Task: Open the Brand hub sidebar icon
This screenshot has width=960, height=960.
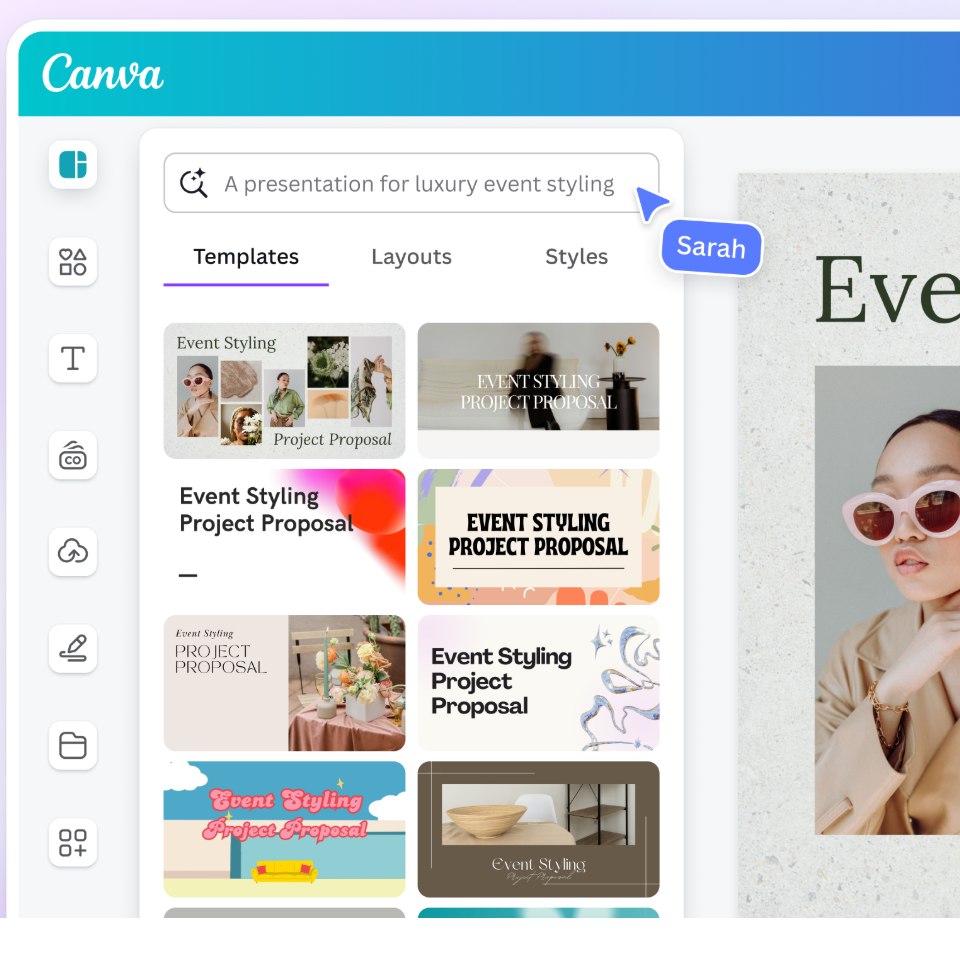Action: pos(73,455)
